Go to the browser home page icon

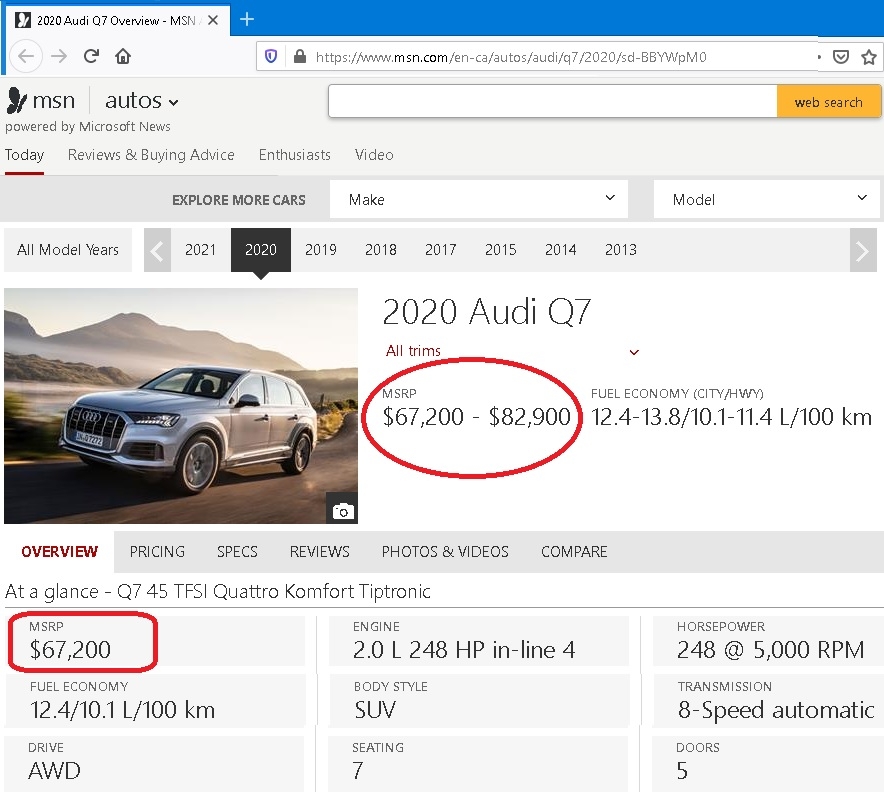123,56
